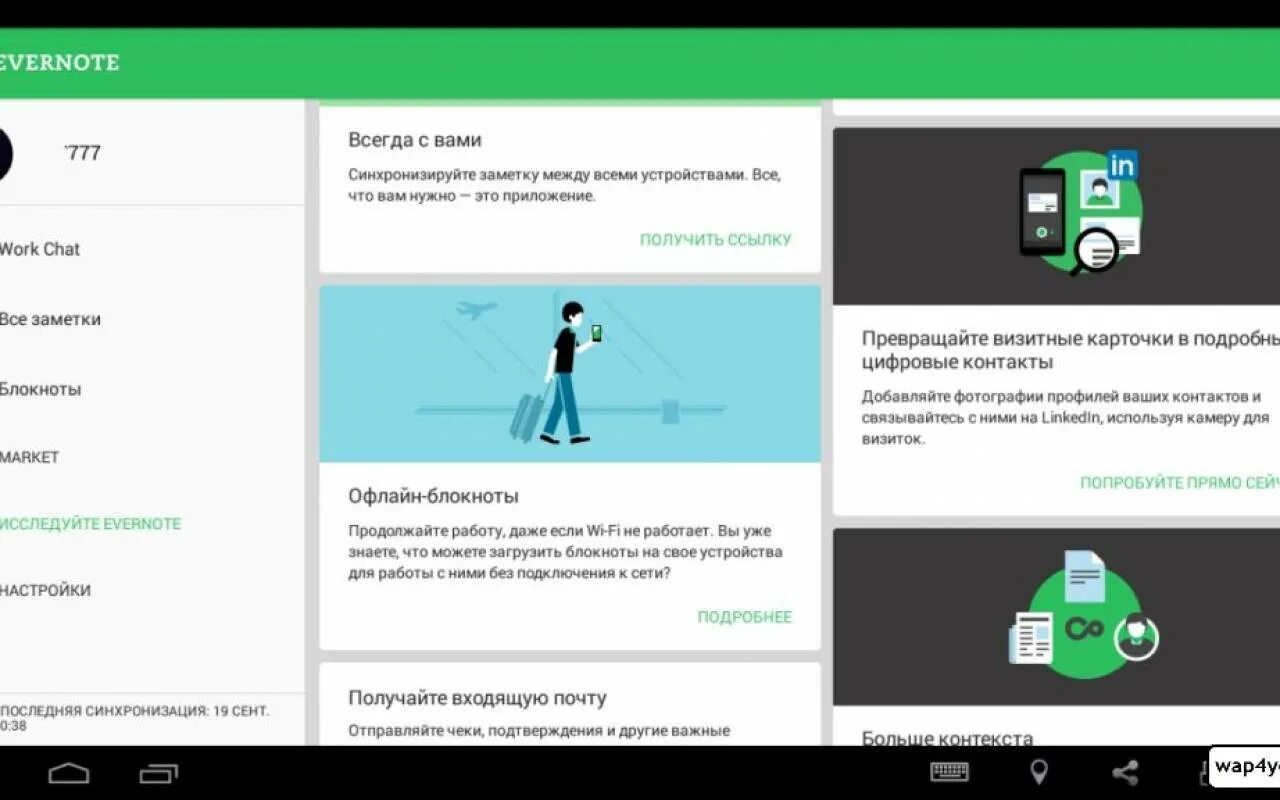Screen dimensions: 1280x800
Task: Open Блокноты in the sidebar
Action: pyautogui.click(x=40, y=389)
